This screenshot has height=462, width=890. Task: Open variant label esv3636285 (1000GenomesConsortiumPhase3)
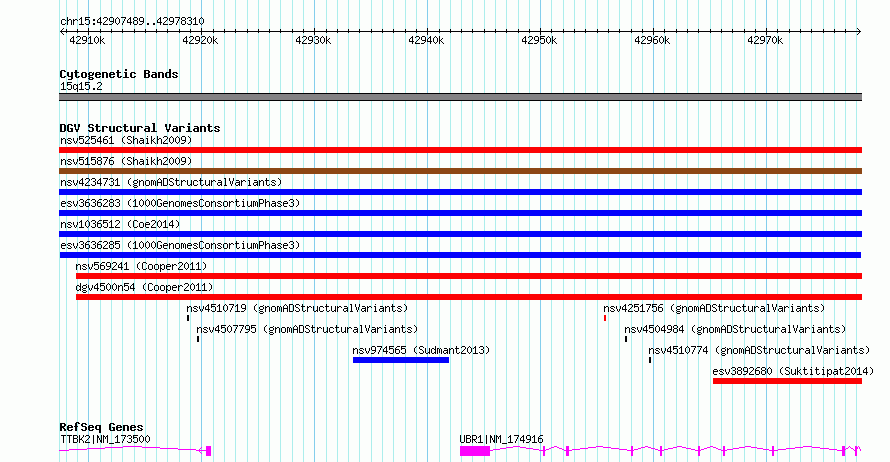click(x=180, y=245)
